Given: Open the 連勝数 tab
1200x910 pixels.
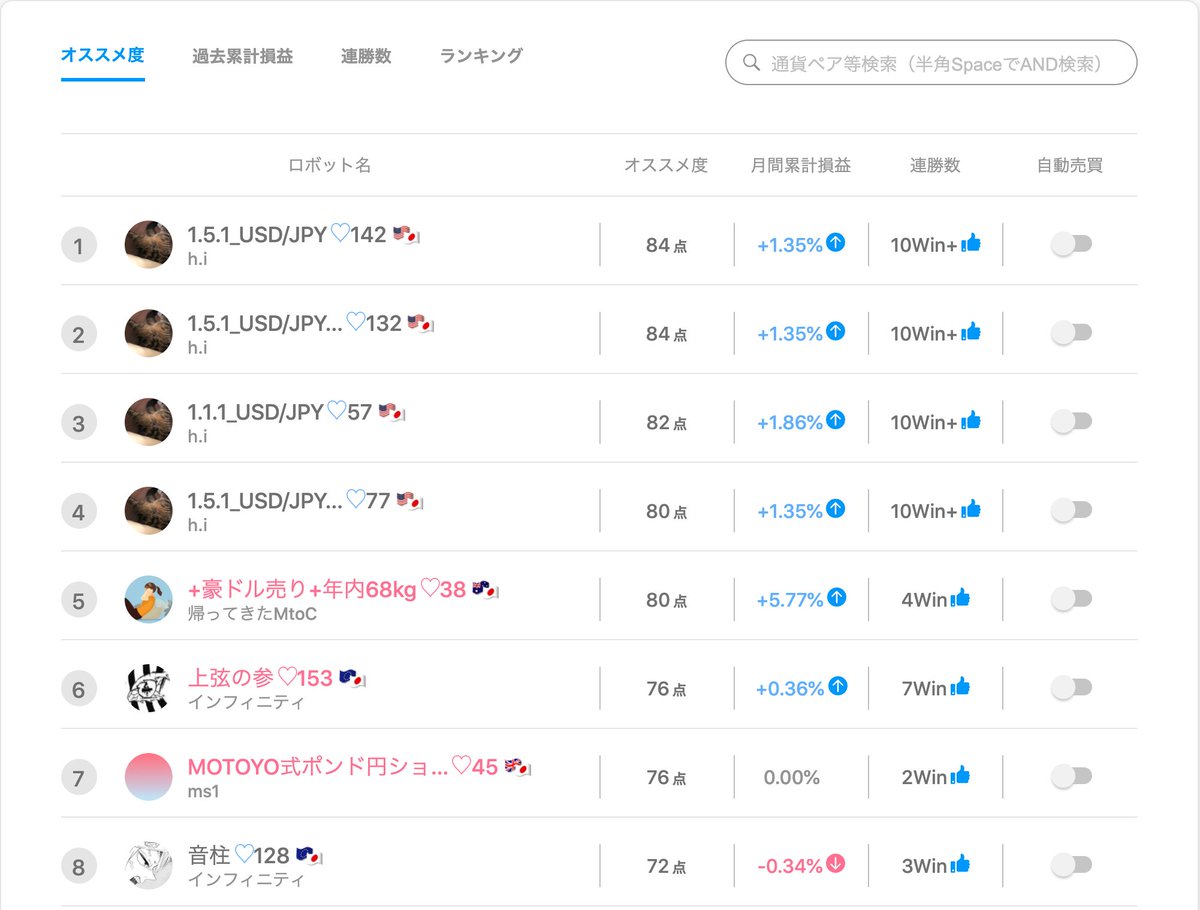Looking at the screenshot, I should click(x=366, y=56).
